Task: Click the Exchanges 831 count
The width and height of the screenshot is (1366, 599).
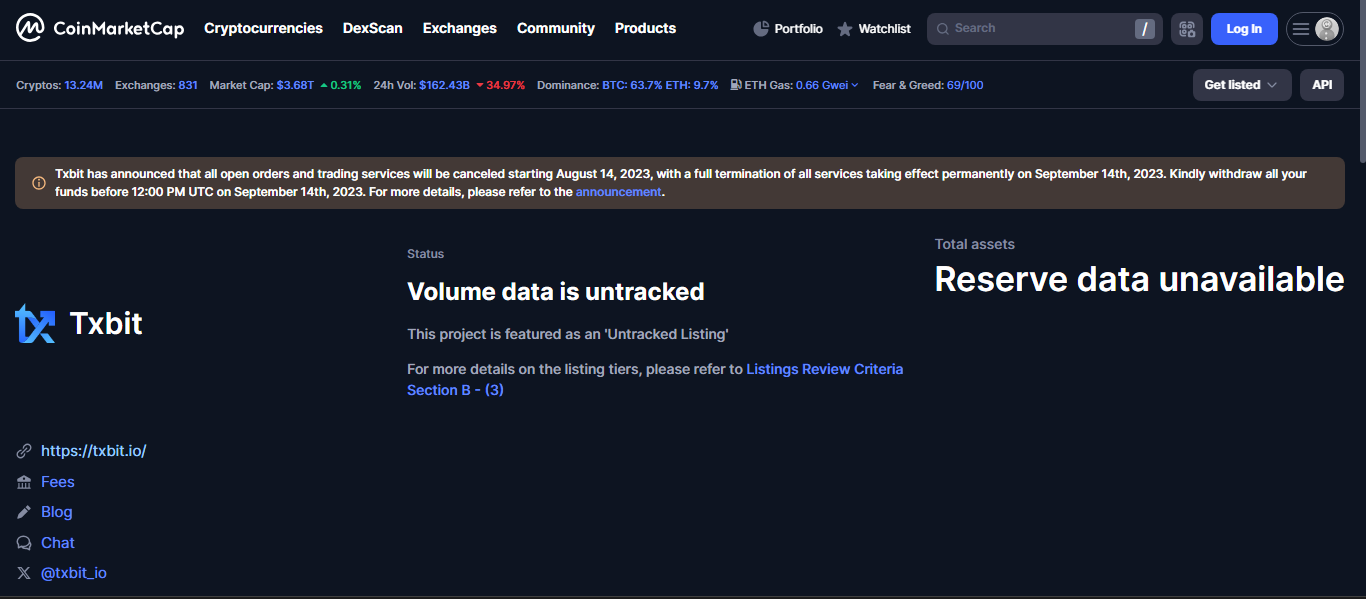Action: [x=188, y=85]
